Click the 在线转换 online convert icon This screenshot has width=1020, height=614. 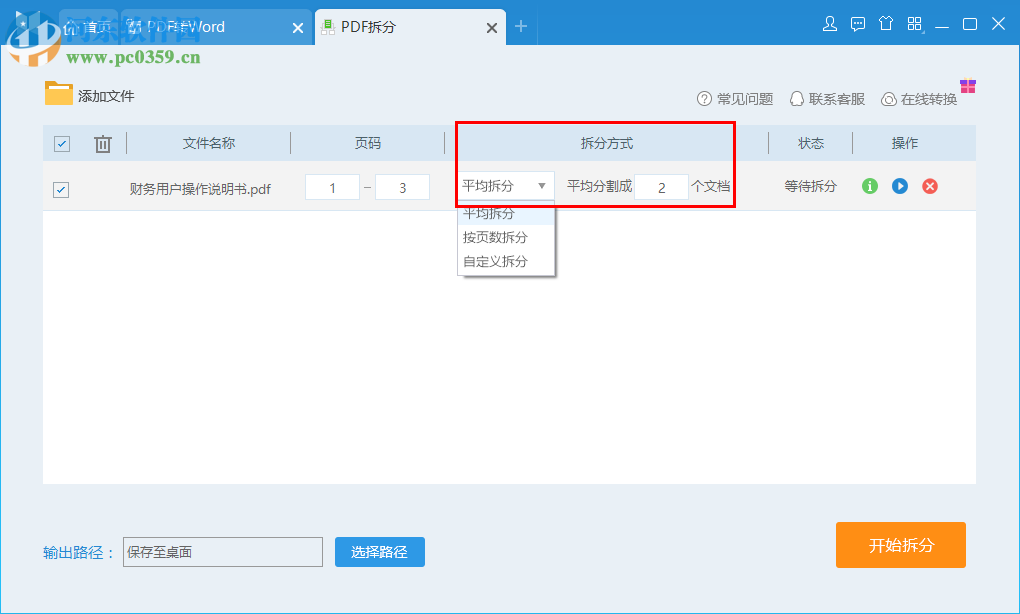coord(889,99)
